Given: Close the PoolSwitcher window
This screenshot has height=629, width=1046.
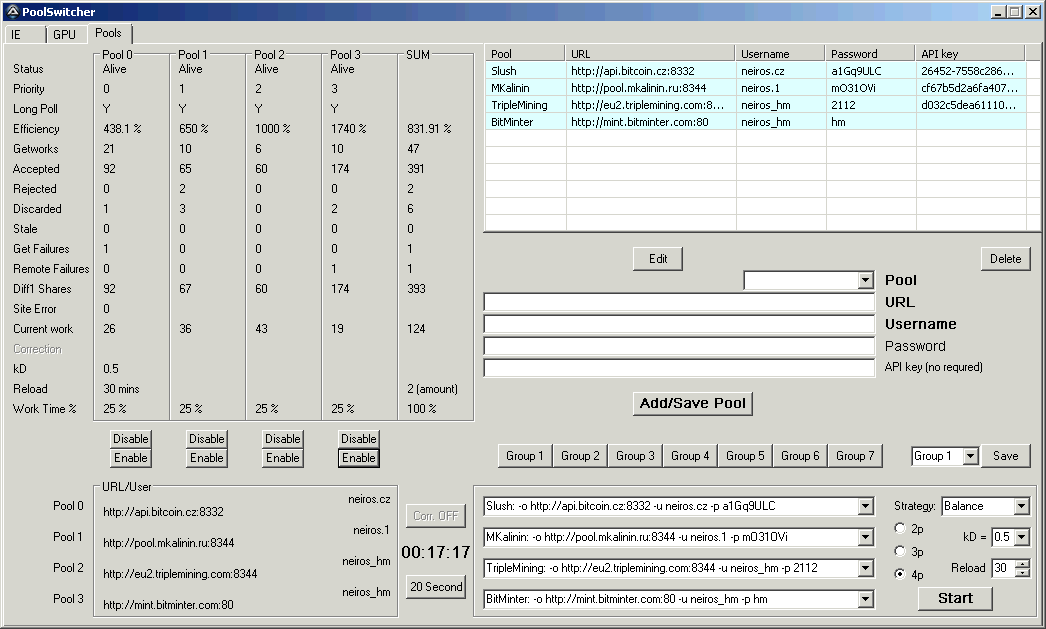Looking at the screenshot, I should pos(1031,11).
